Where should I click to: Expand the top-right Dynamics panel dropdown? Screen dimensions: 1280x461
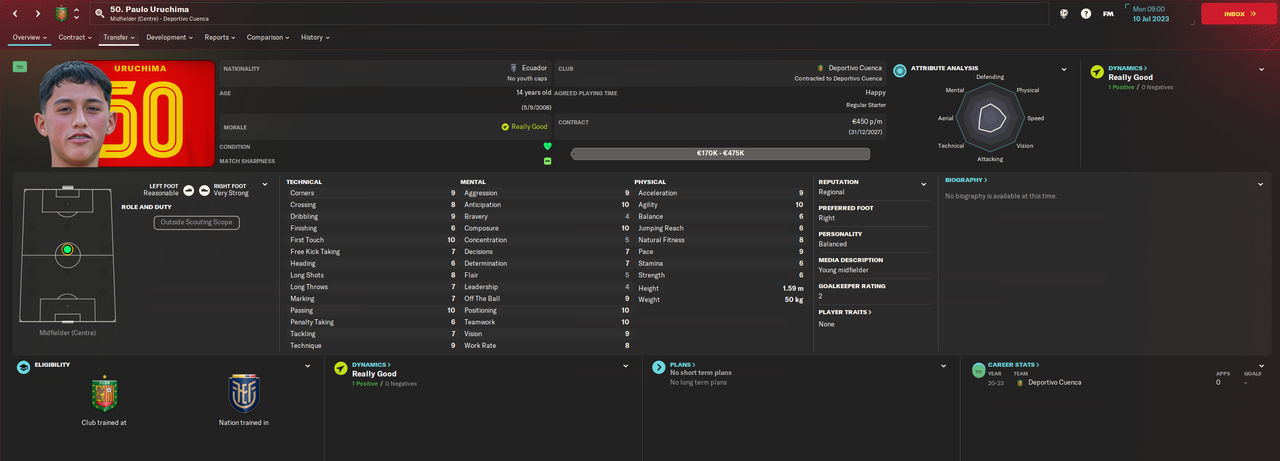click(1262, 70)
